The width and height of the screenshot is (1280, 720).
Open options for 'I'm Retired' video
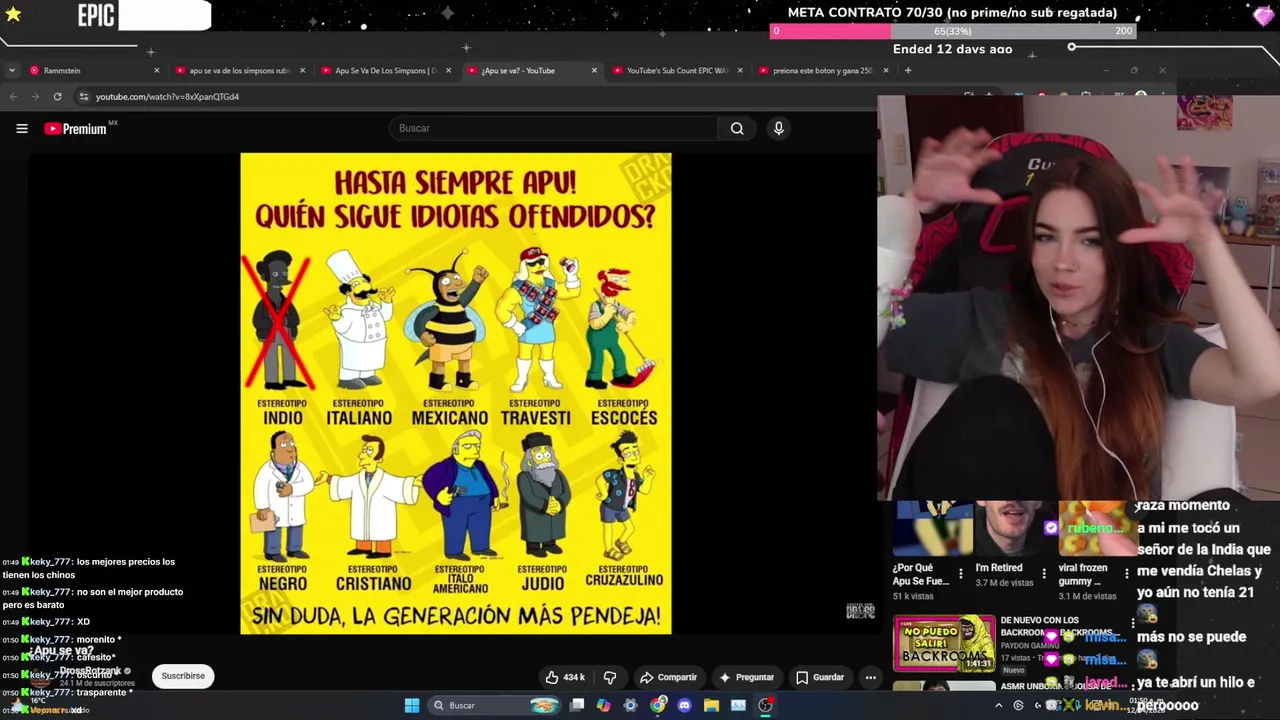click(1043, 574)
